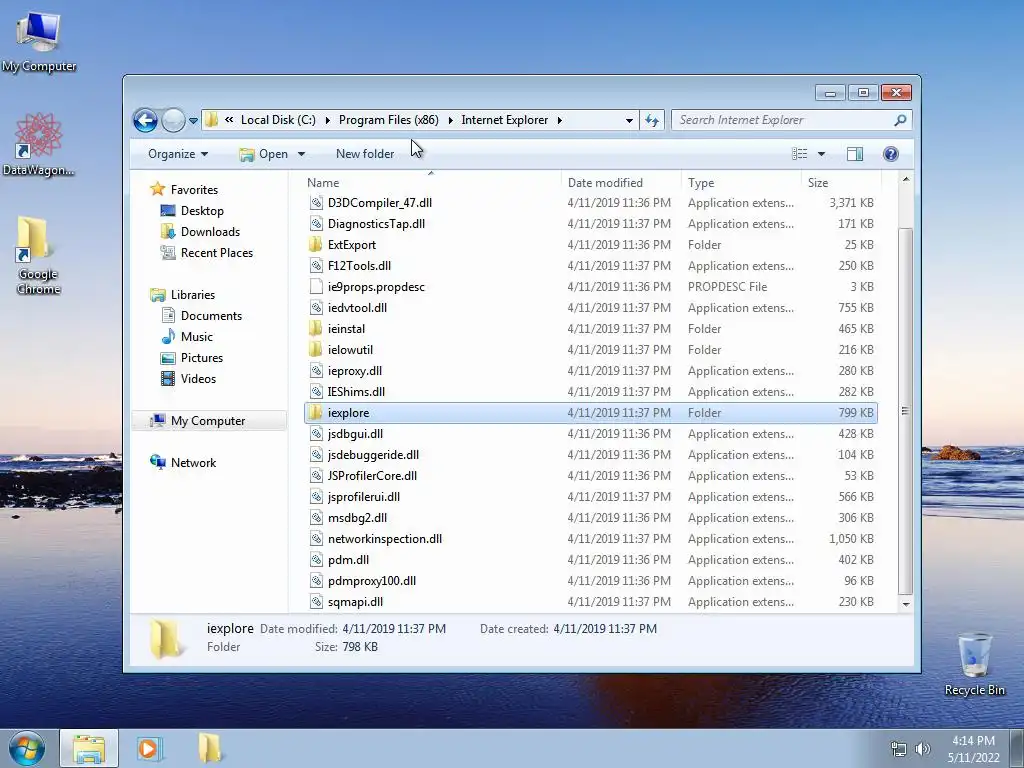This screenshot has width=1024, height=768.
Task: Sort by Size column header
Action: [818, 183]
